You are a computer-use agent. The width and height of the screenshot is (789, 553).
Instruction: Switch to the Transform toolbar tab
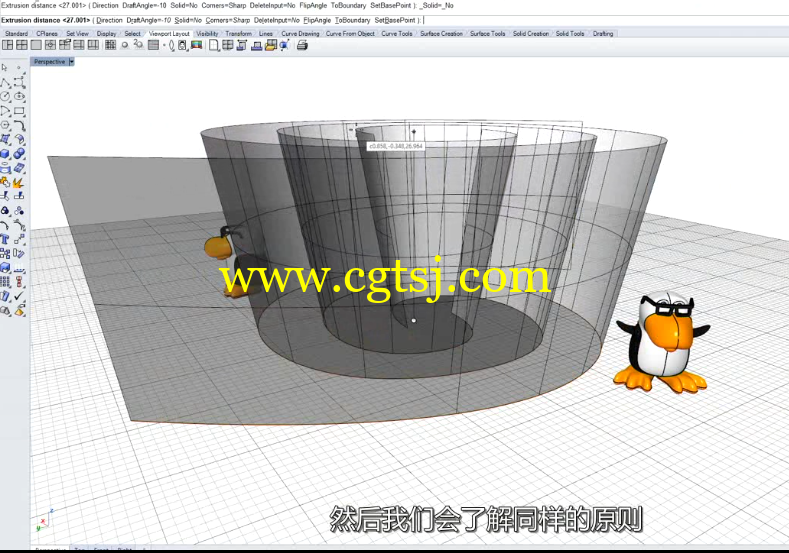click(238, 34)
